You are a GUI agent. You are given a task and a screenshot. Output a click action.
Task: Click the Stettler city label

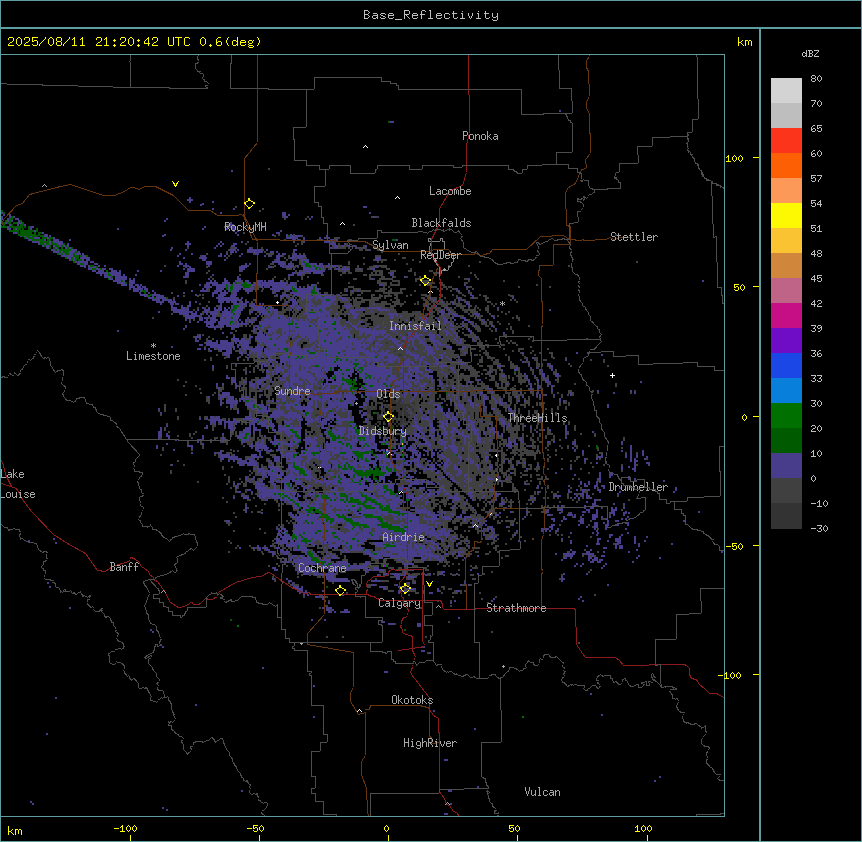pos(634,237)
